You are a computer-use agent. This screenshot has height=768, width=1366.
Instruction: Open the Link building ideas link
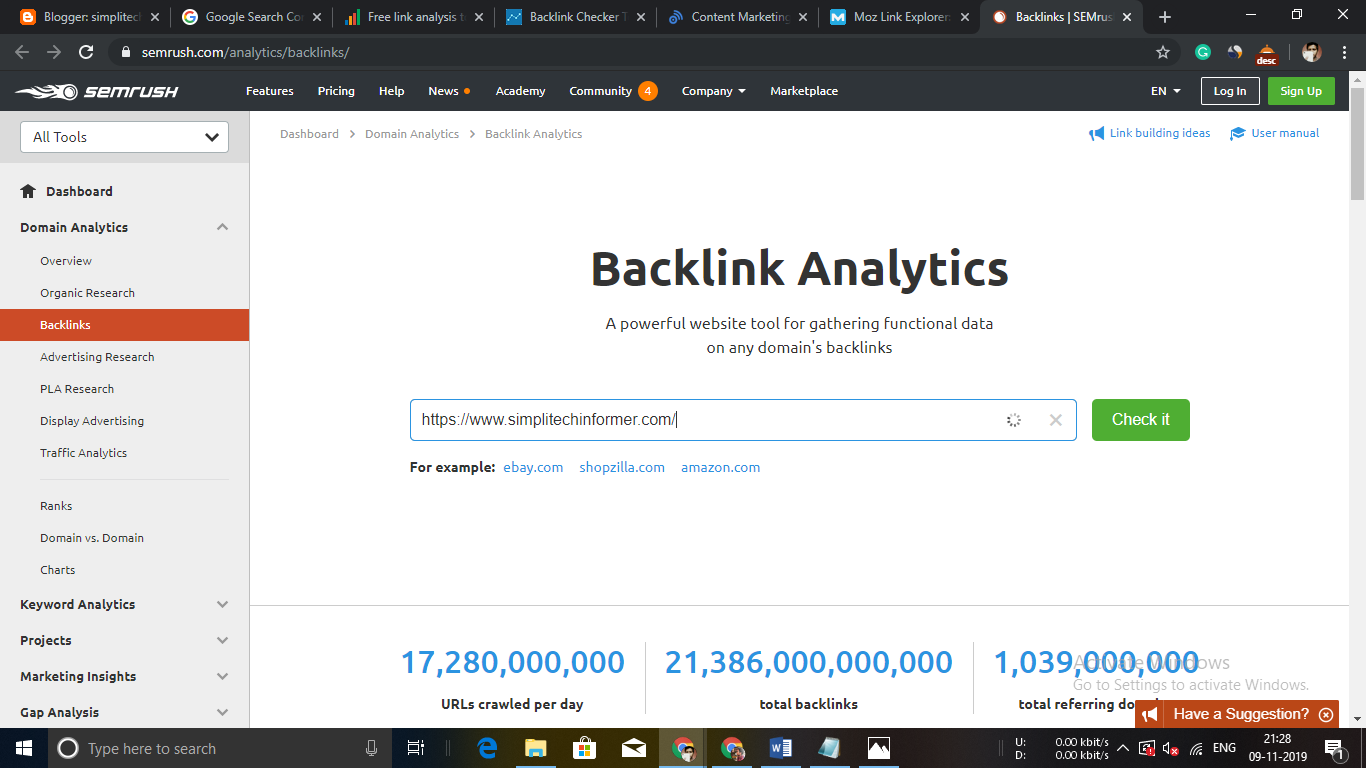pos(1149,133)
